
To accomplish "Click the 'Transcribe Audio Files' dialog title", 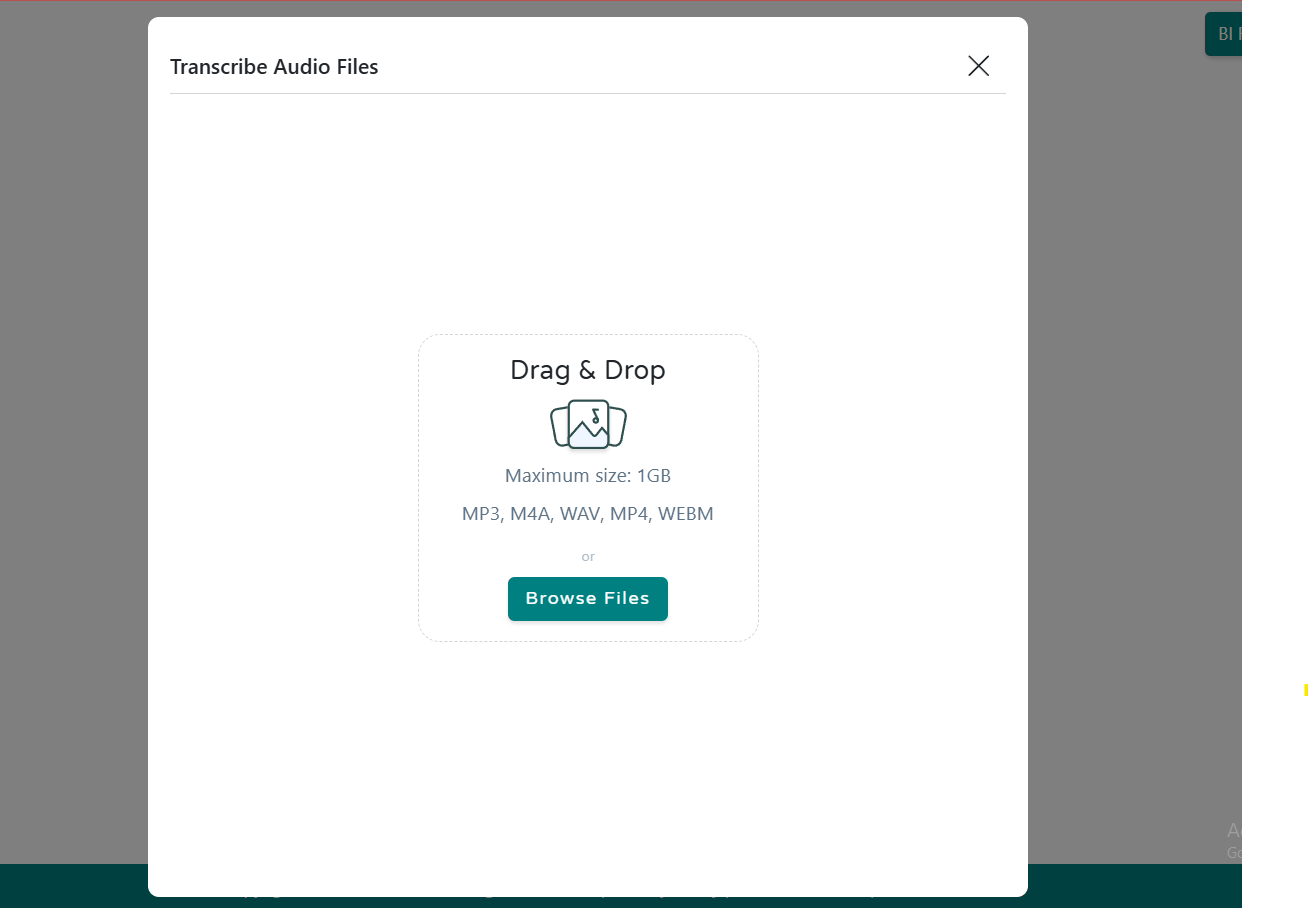I will pos(274,67).
